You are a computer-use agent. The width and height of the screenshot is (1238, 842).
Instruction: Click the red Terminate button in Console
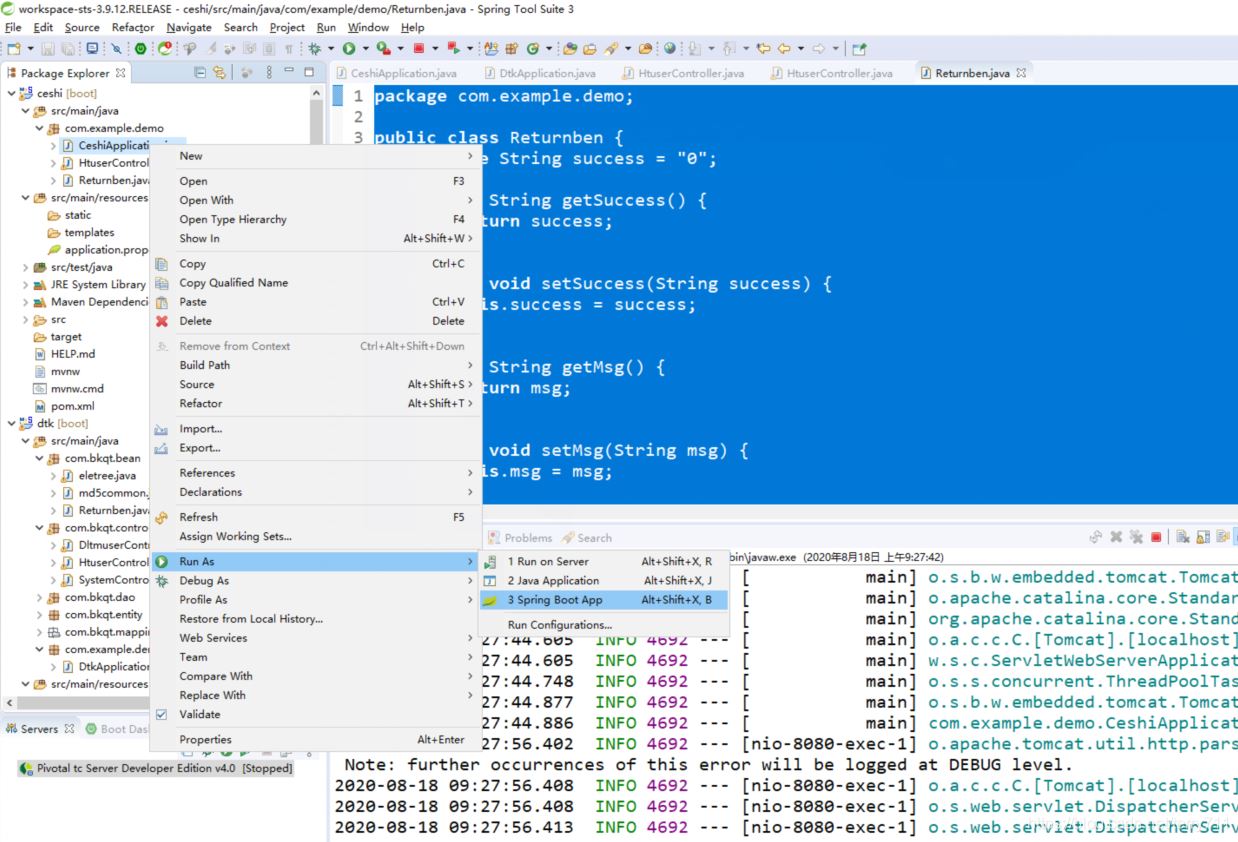click(x=1156, y=537)
